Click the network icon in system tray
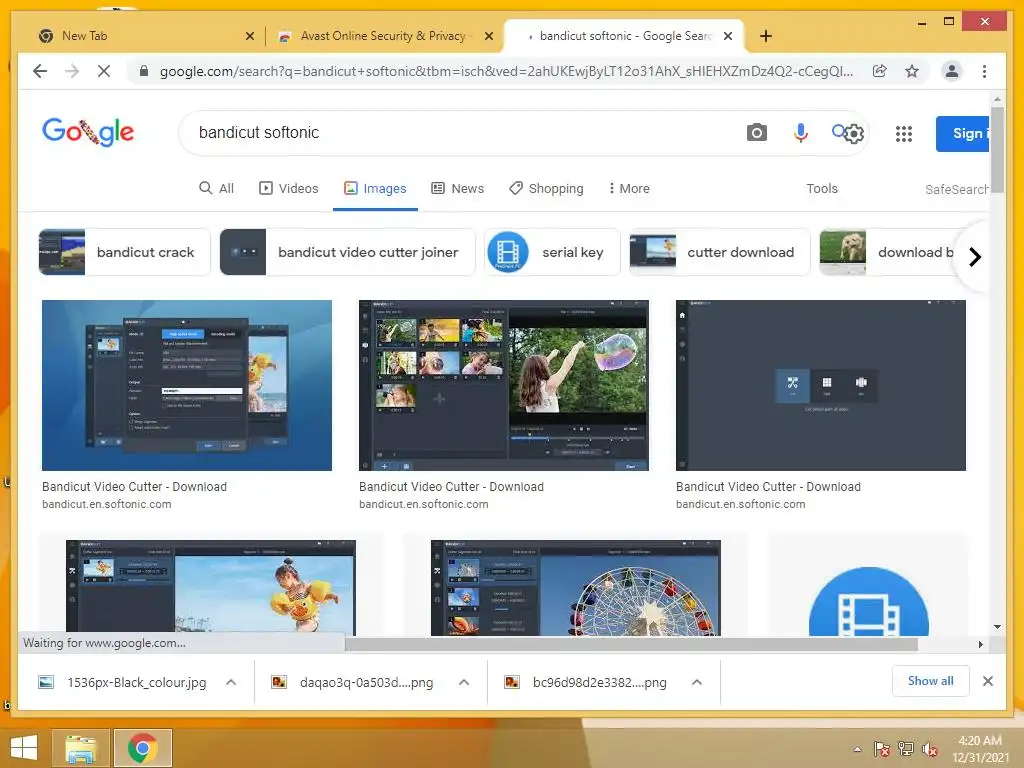The image size is (1024, 768). (x=905, y=749)
